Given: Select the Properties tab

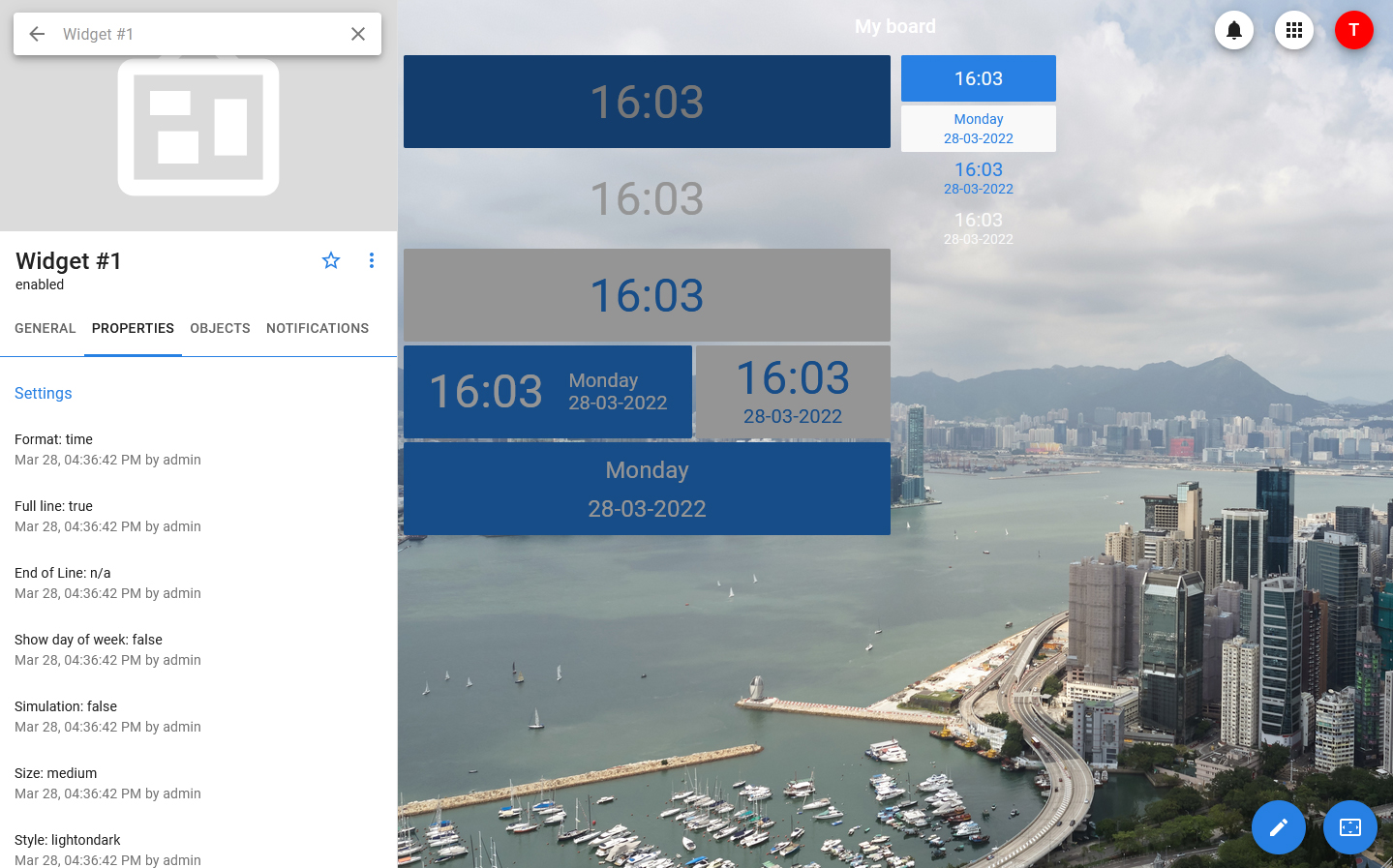Looking at the screenshot, I should point(133,328).
